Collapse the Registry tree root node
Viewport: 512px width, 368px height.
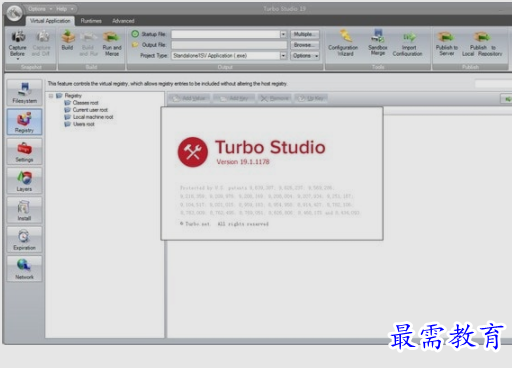click(x=51, y=96)
